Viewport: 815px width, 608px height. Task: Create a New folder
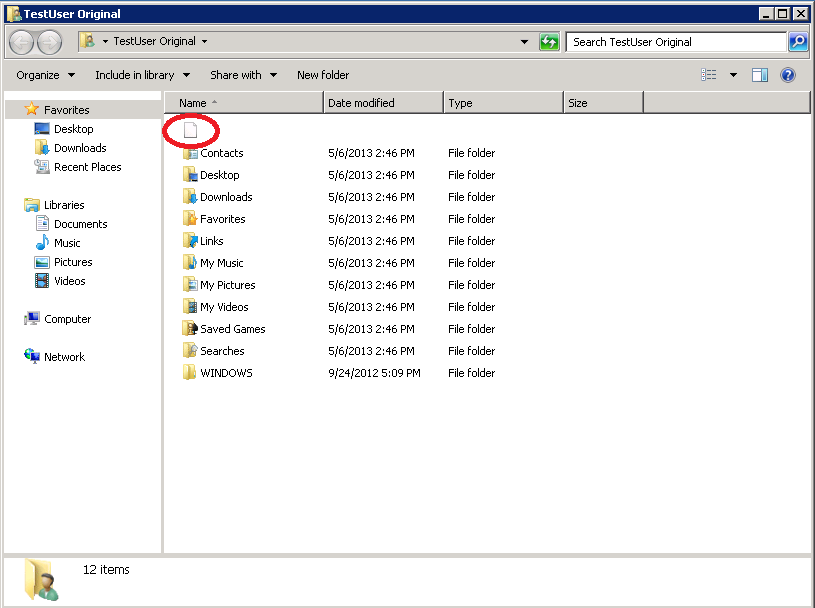click(323, 75)
